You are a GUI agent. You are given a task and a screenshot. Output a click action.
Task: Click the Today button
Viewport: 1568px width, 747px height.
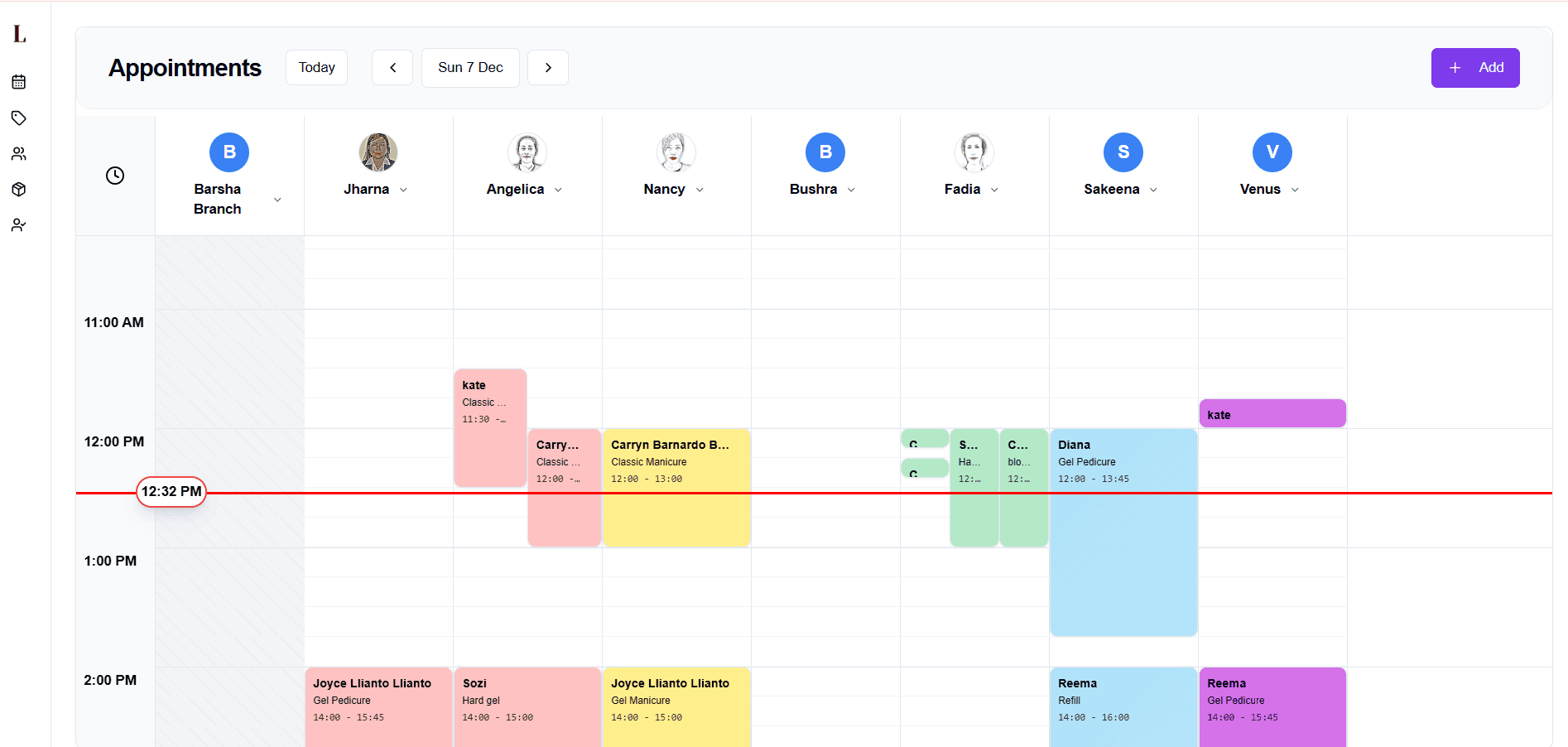pyautogui.click(x=316, y=68)
